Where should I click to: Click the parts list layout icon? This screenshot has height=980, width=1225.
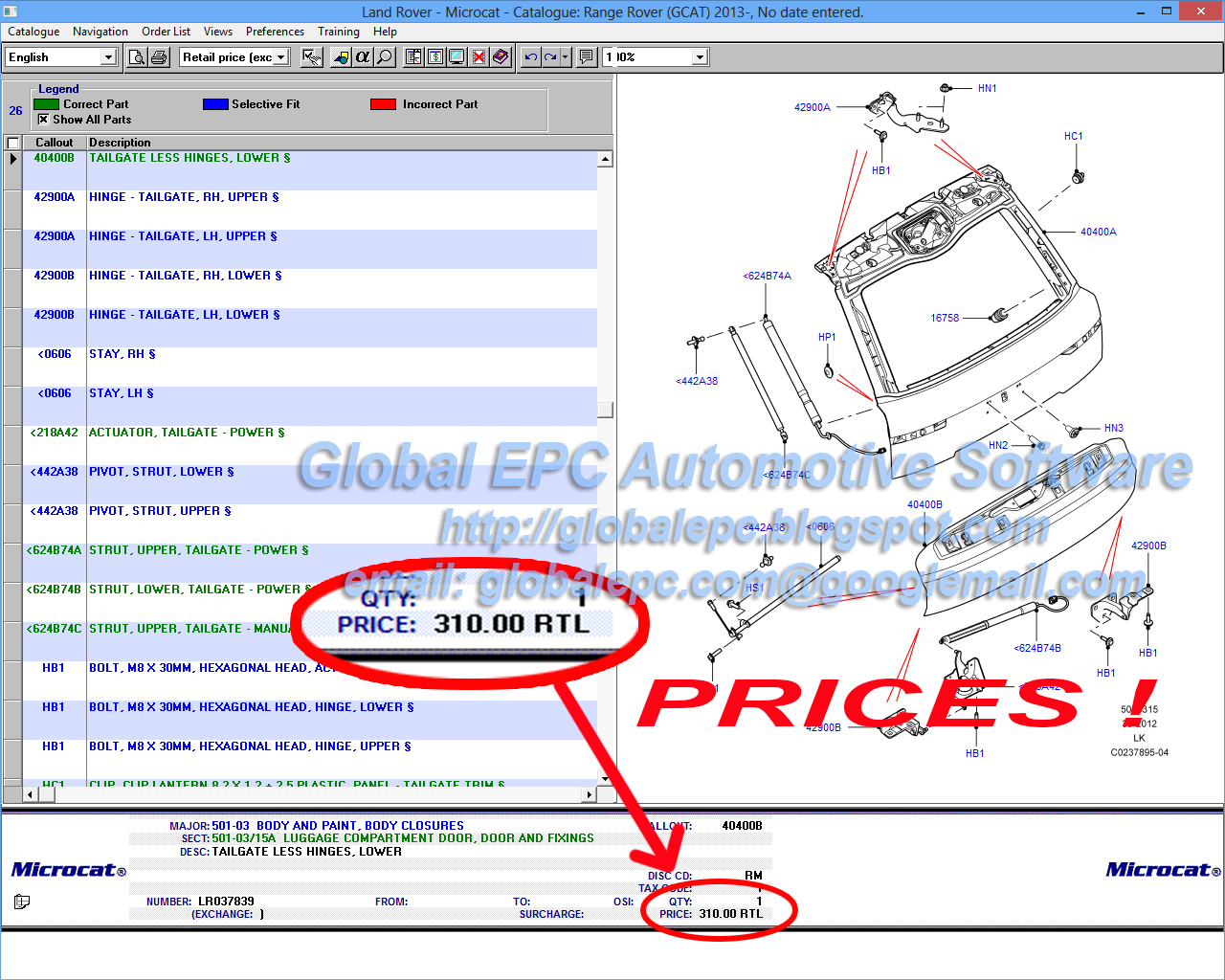click(413, 57)
